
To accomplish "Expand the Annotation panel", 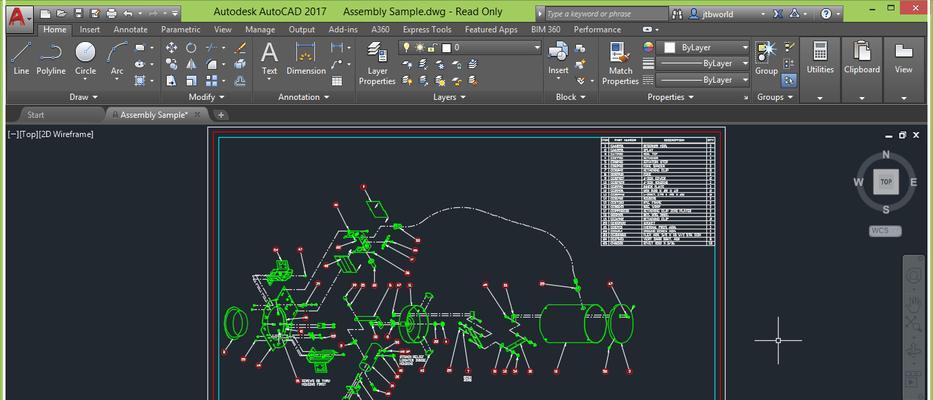I will tap(302, 97).
